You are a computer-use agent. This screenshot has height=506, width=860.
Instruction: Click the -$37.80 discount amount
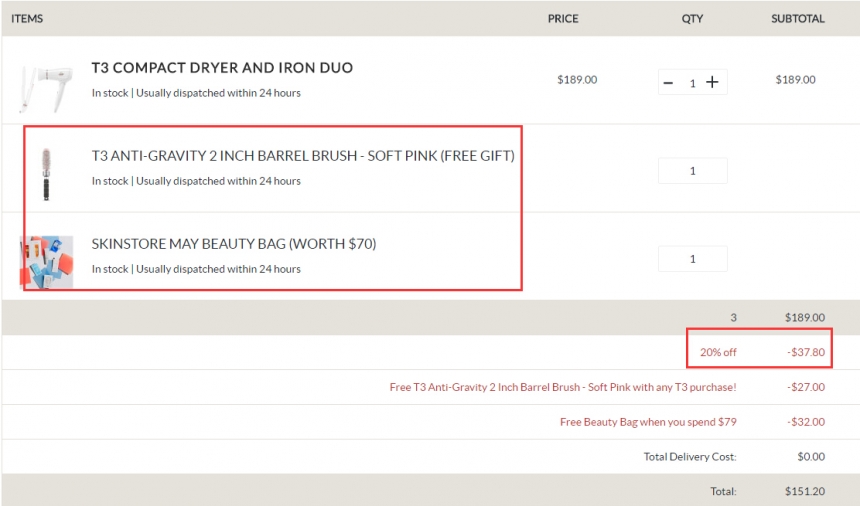[x=806, y=353]
